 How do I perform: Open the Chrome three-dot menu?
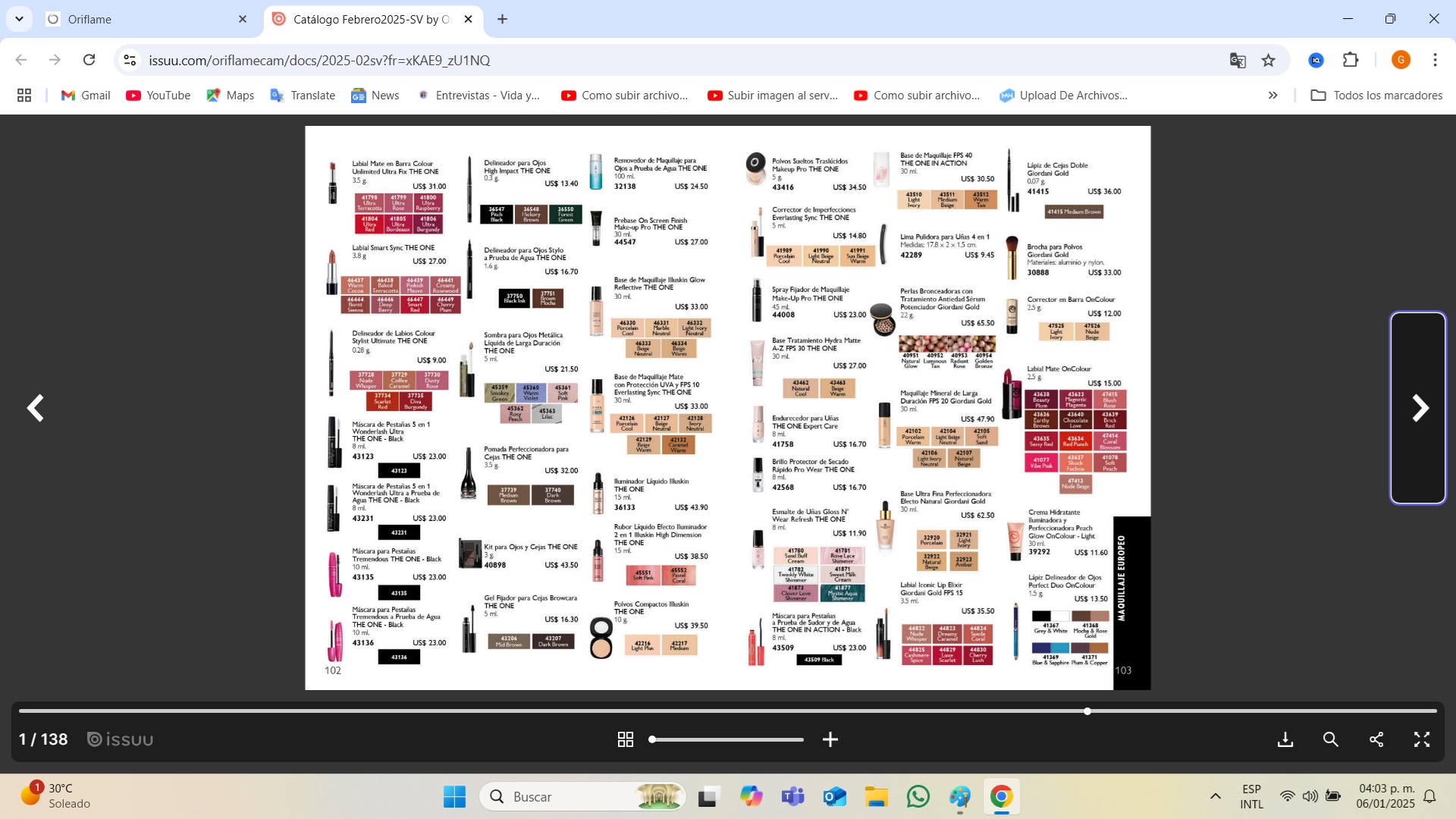click(x=1435, y=60)
